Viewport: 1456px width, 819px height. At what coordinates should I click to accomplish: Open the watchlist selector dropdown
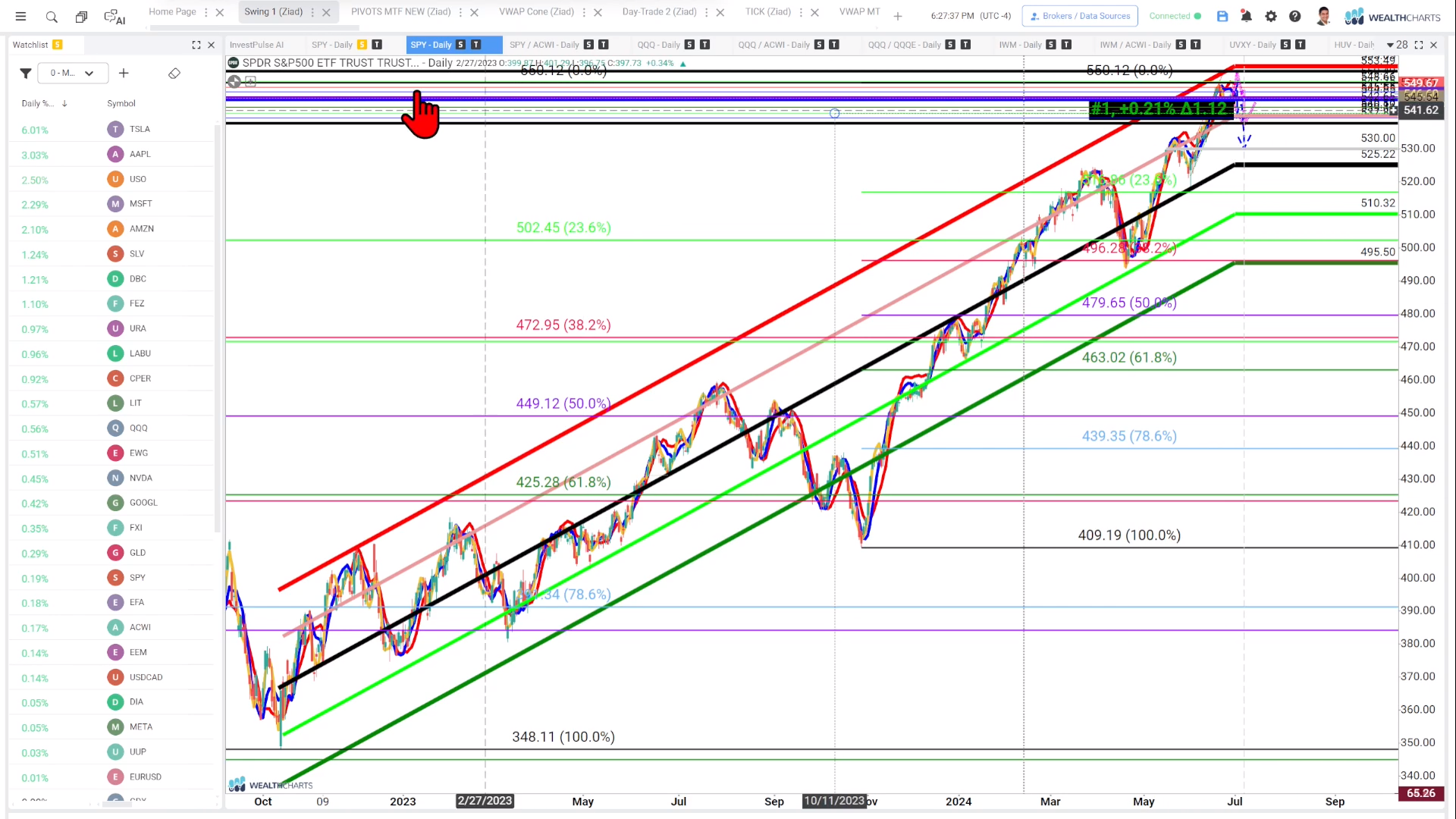(x=73, y=74)
